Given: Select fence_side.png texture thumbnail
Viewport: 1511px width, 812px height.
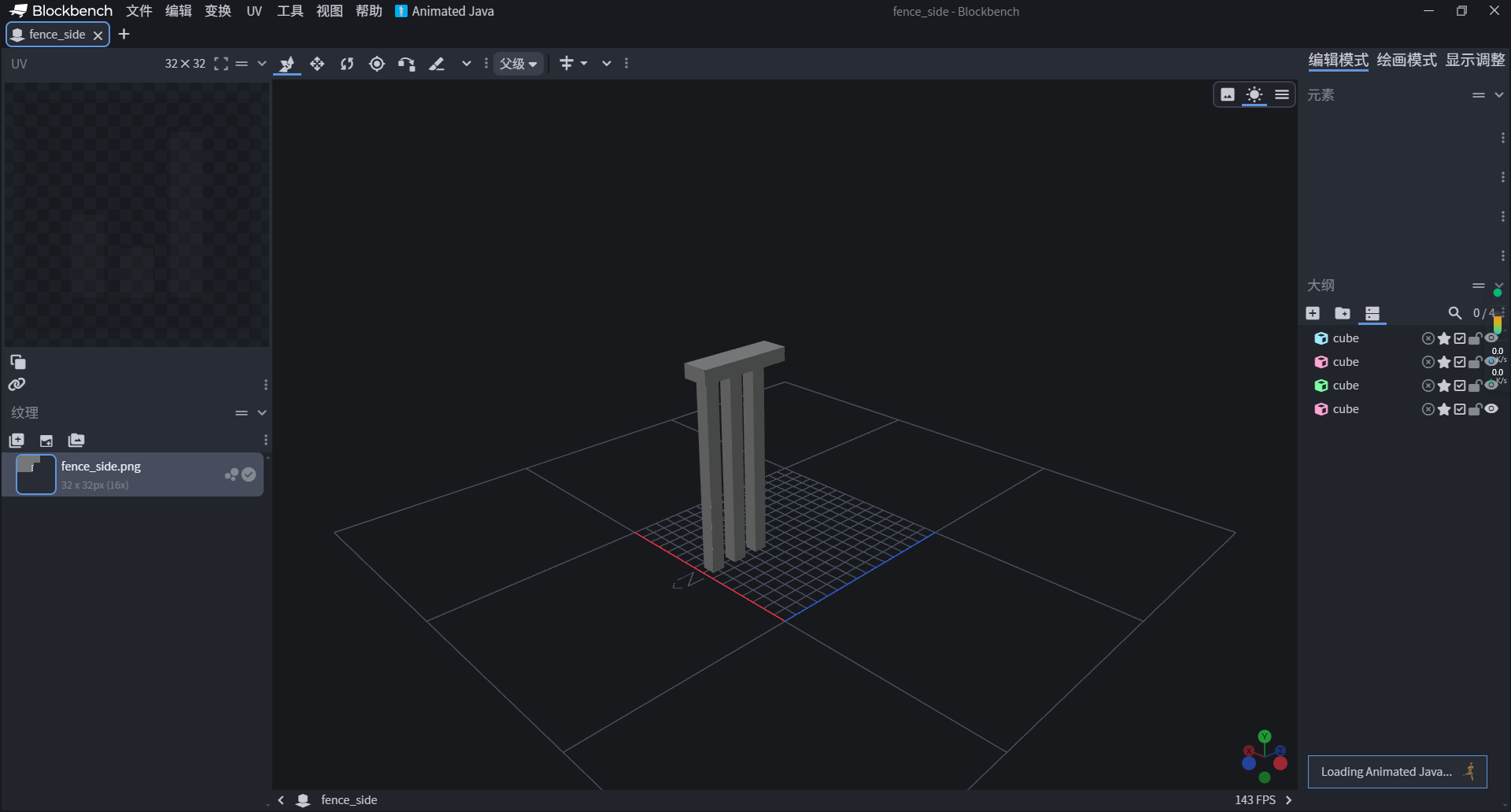Looking at the screenshot, I should click(36, 474).
